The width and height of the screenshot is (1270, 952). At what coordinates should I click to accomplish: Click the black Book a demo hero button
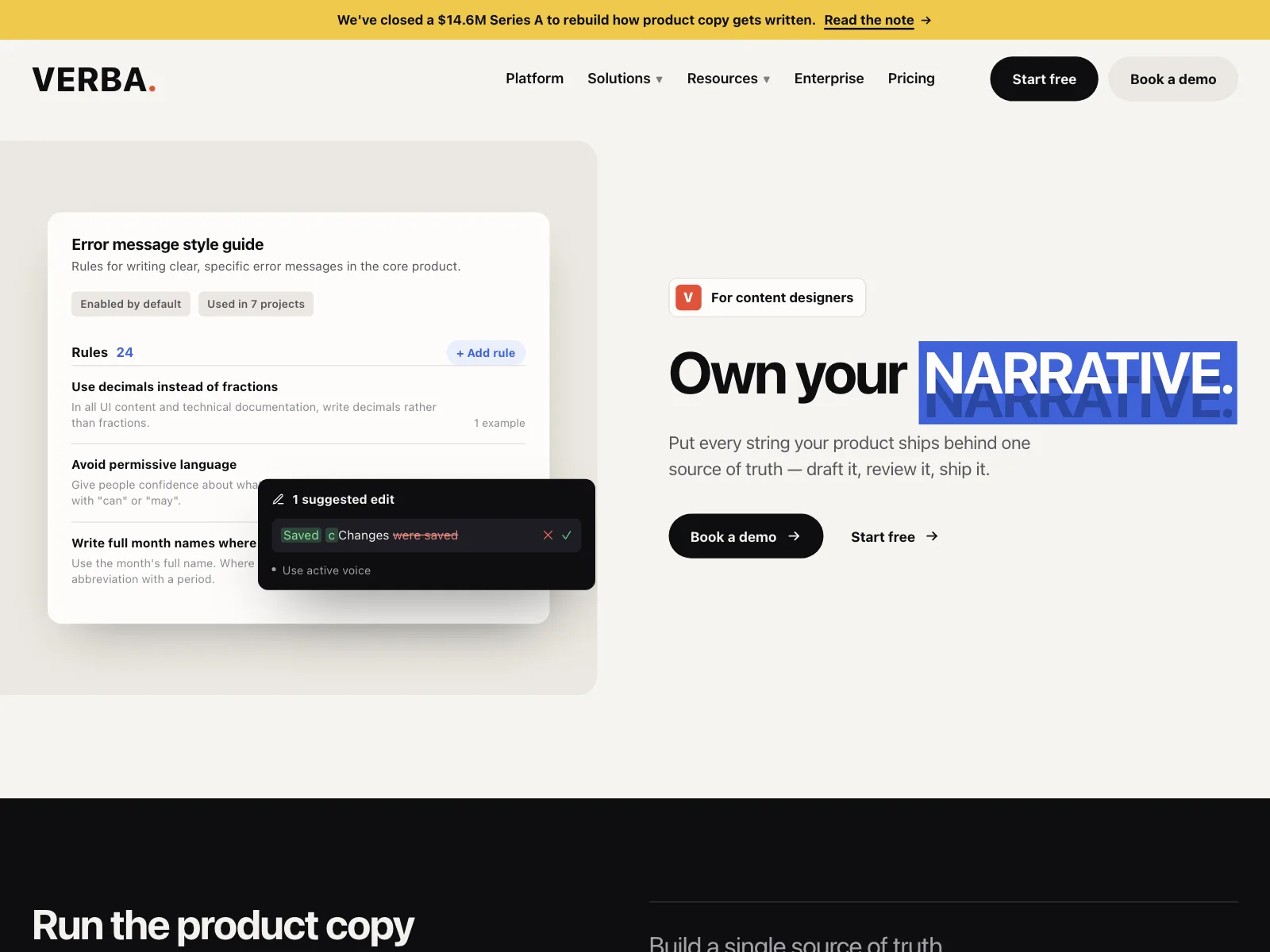pos(746,536)
